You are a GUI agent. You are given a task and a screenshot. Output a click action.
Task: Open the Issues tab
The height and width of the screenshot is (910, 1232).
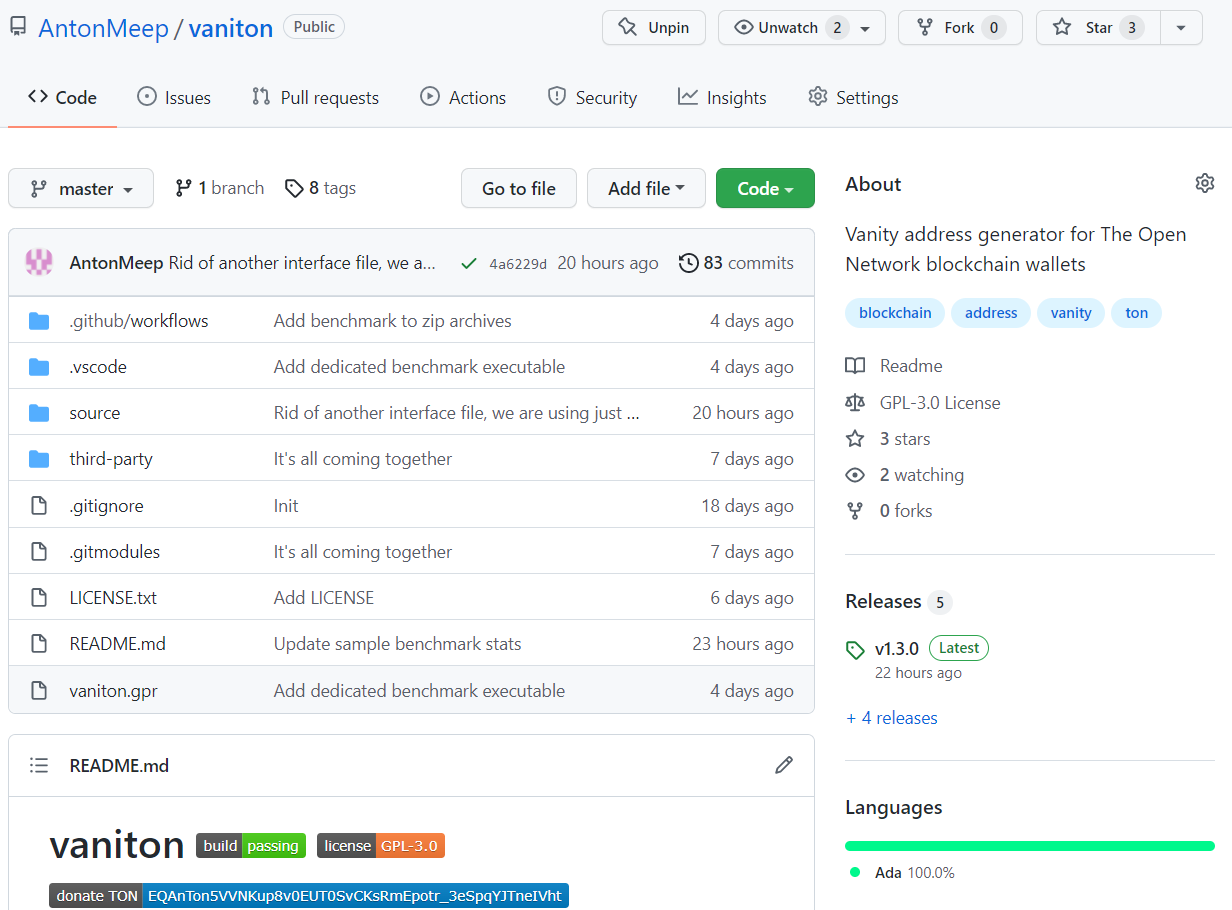click(174, 97)
